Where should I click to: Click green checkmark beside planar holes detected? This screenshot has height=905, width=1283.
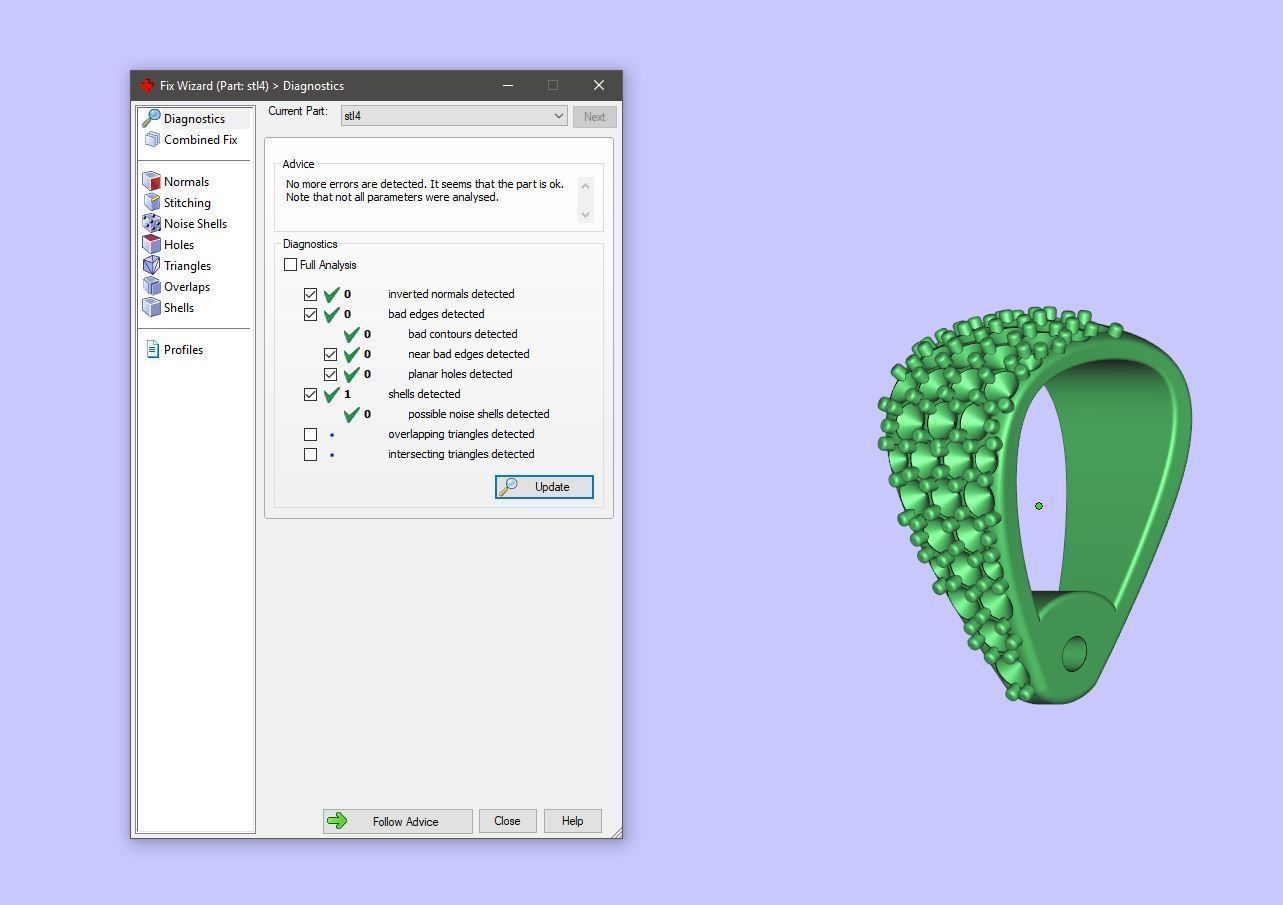click(352, 374)
